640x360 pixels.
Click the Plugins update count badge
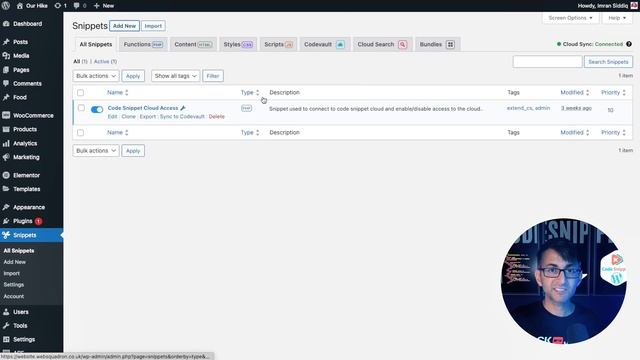click(38, 221)
